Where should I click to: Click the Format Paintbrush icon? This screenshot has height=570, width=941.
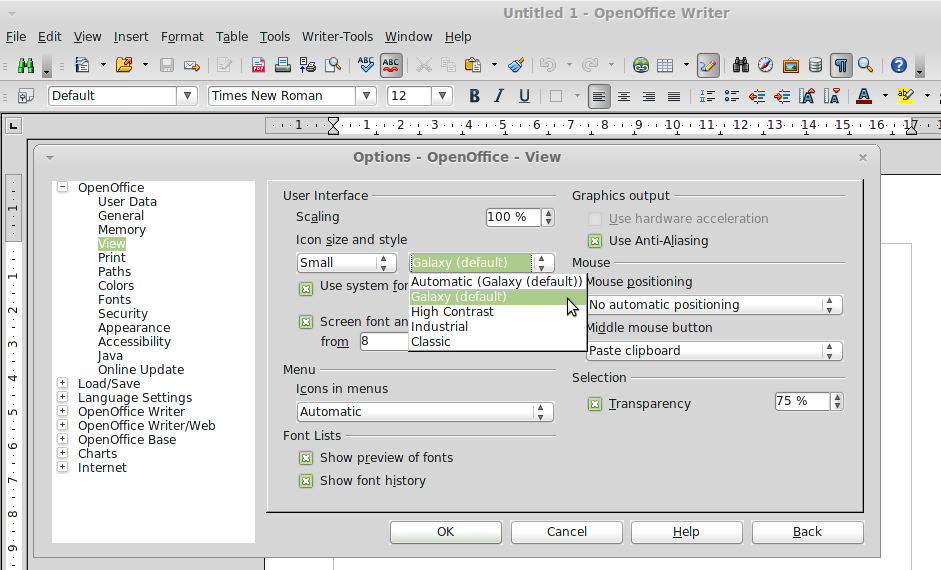pyautogui.click(x=516, y=66)
